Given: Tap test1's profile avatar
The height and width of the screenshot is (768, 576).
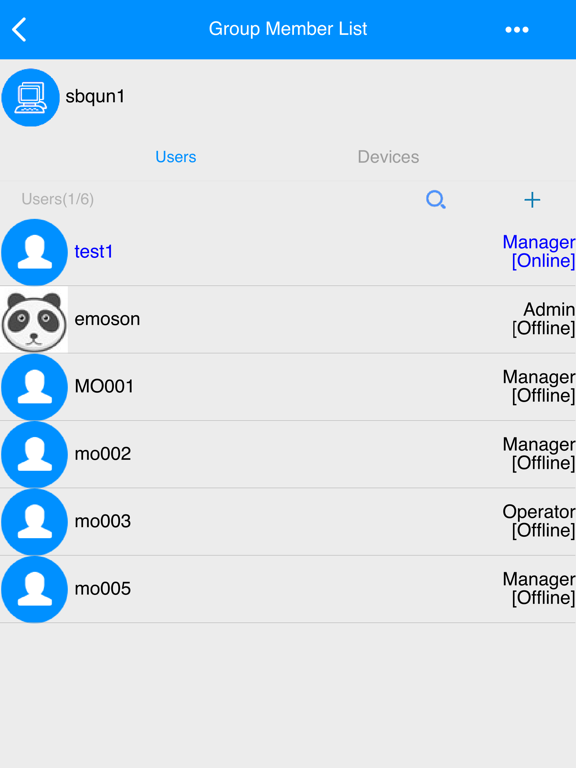Looking at the screenshot, I should (34, 252).
